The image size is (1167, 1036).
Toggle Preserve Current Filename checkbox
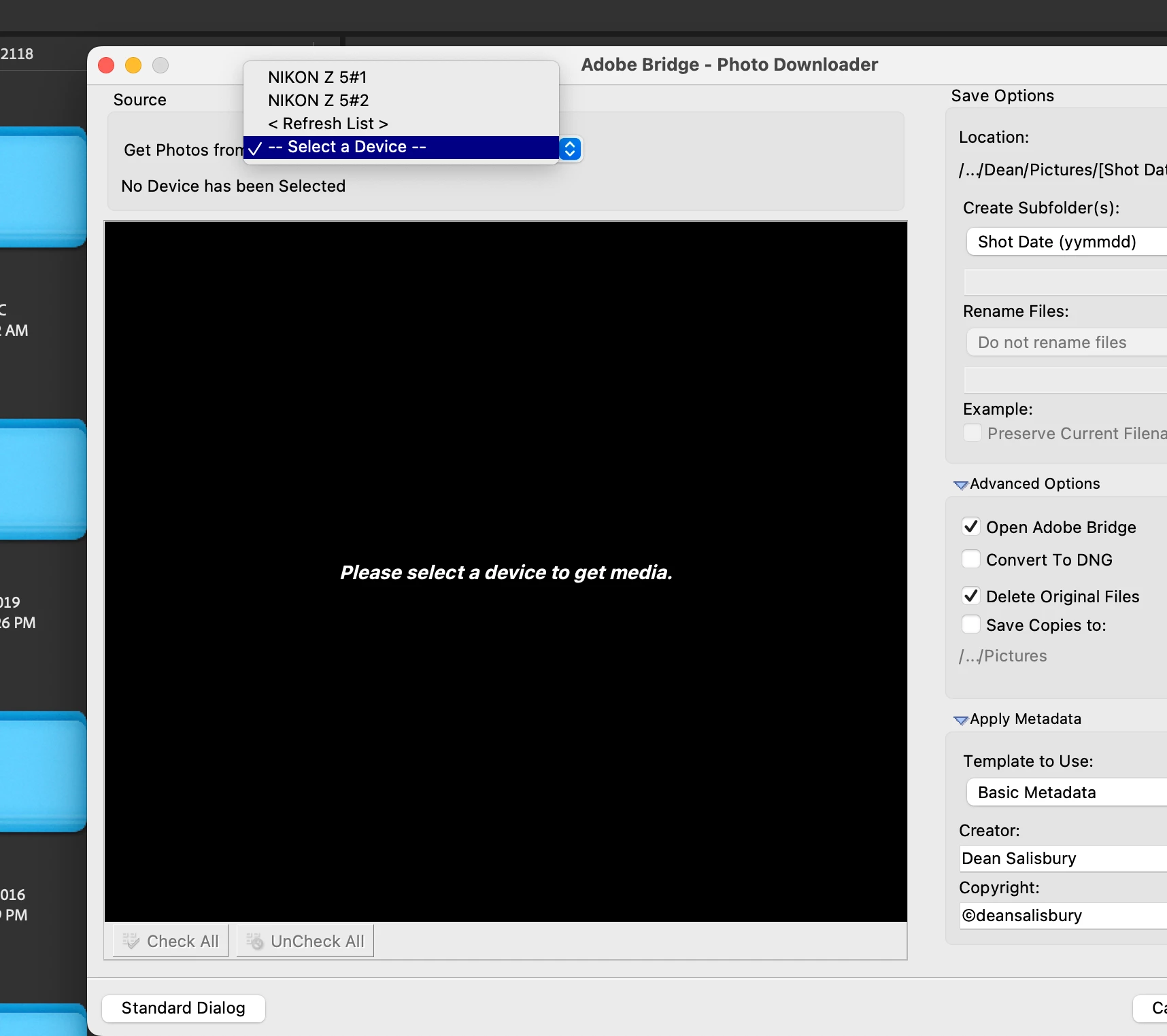pos(972,433)
